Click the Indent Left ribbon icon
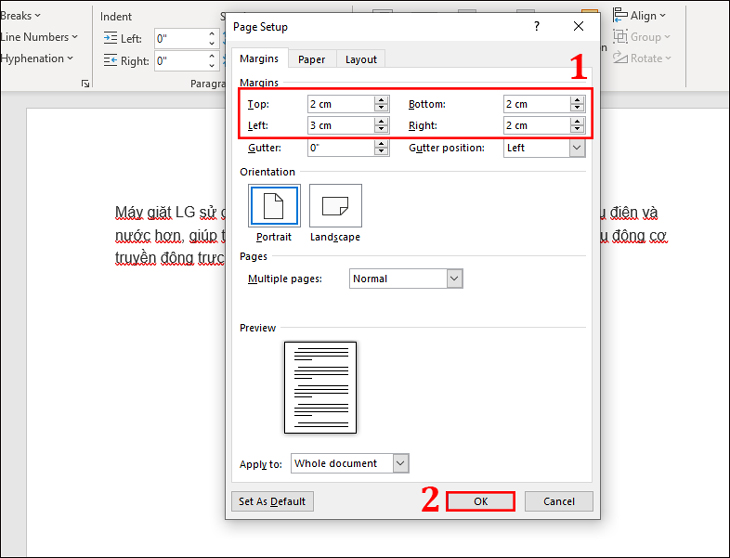 (x=111, y=38)
